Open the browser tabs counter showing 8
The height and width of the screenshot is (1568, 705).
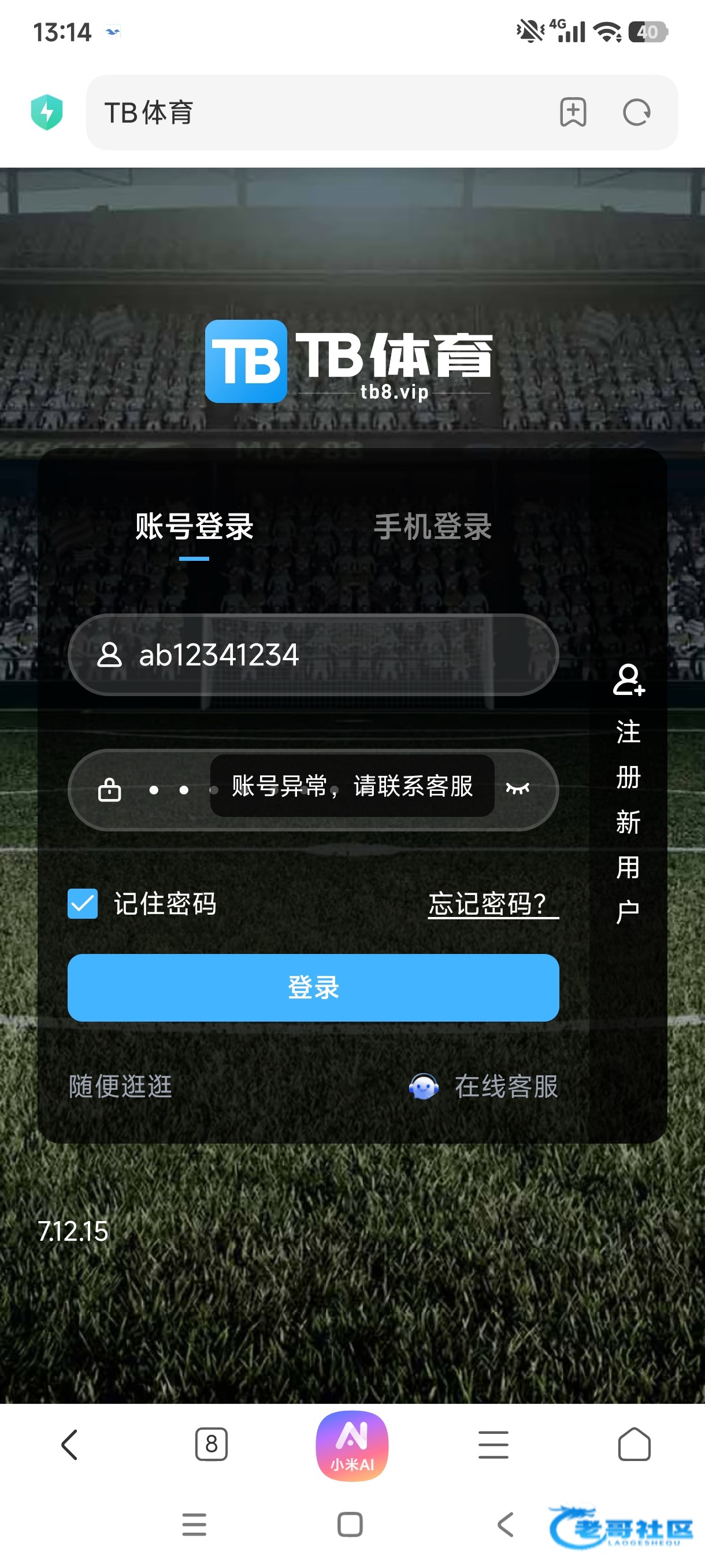tap(211, 1444)
